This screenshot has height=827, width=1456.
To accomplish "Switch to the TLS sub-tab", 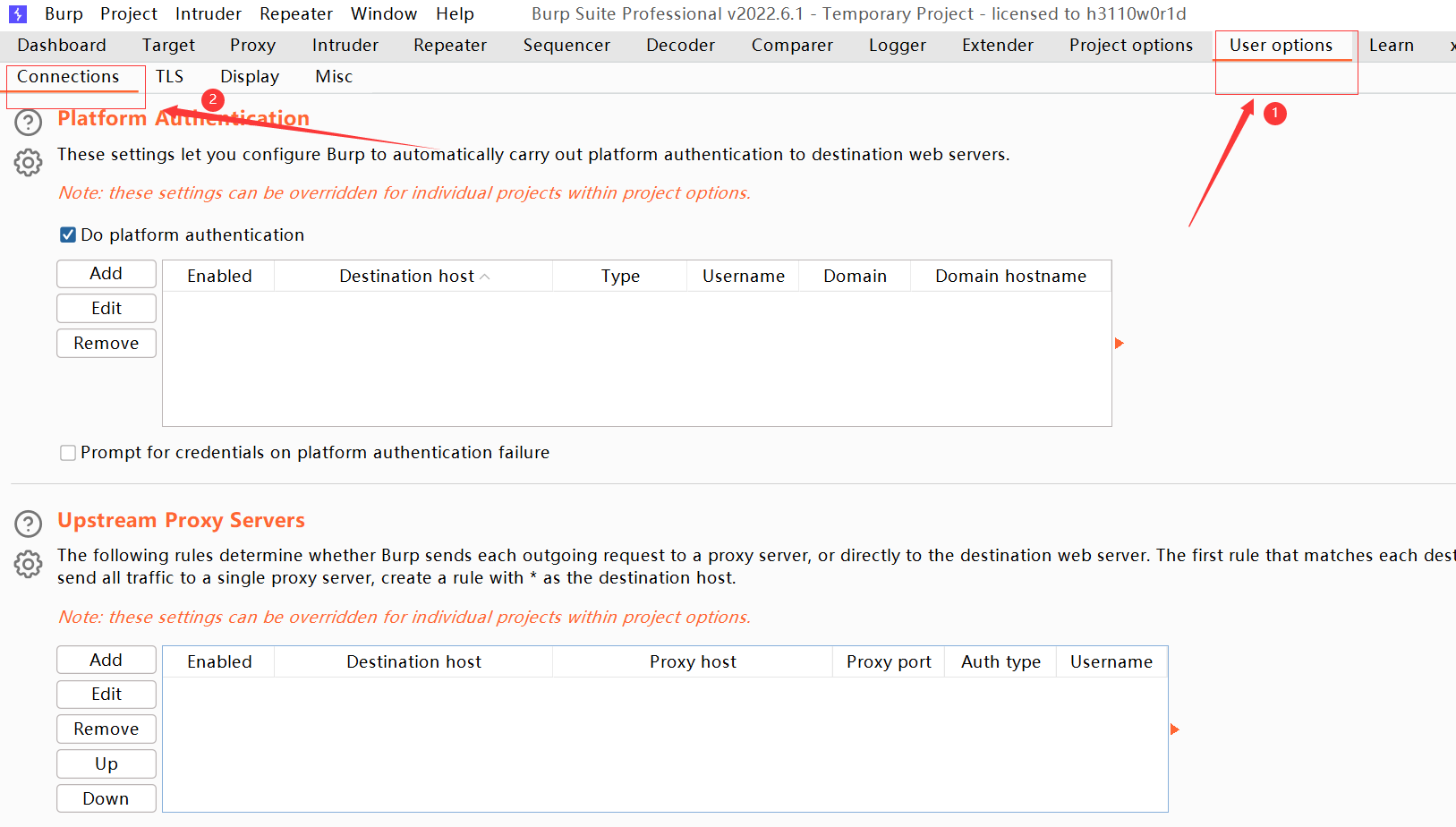I will pos(169,77).
